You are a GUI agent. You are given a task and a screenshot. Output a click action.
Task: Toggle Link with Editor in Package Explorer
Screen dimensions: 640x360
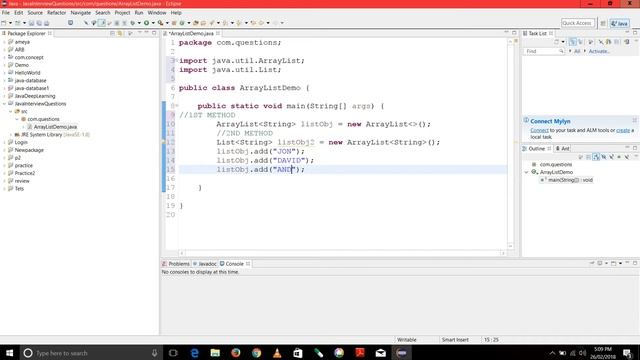click(x=120, y=33)
